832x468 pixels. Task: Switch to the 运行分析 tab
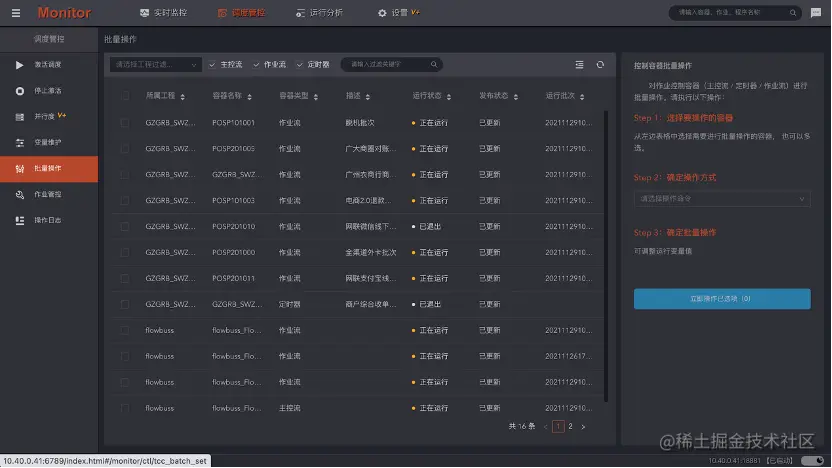point(319,13)
